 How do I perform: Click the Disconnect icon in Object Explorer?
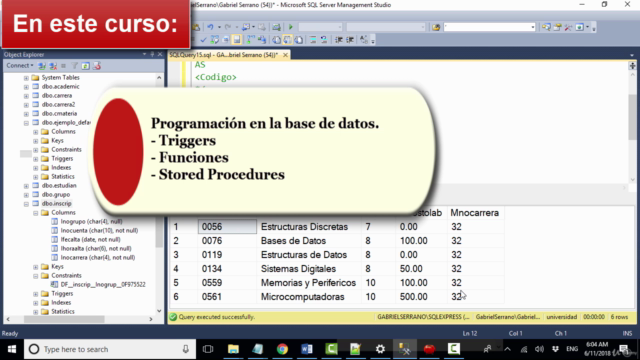(53, 66)
